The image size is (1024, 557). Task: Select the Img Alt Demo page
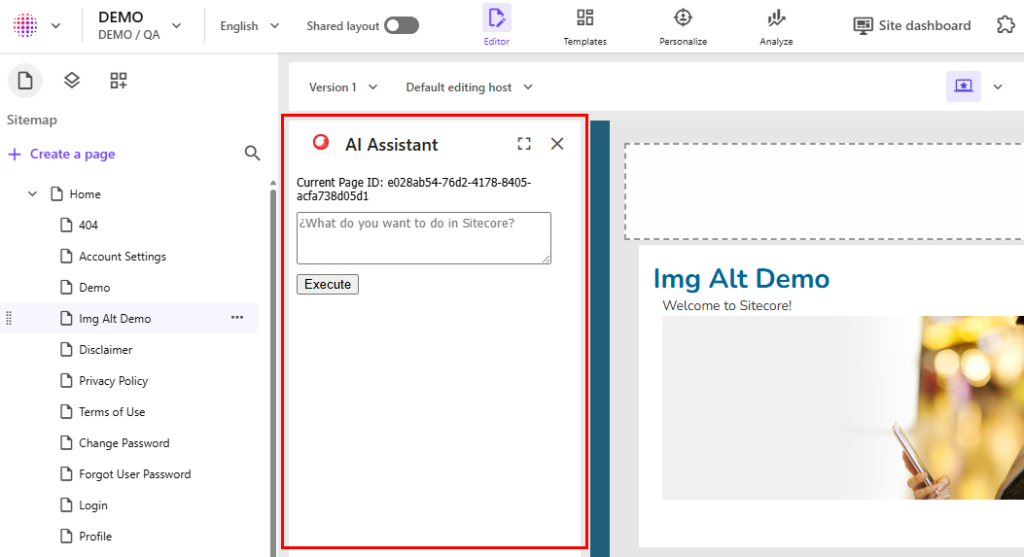tap(115, 319)
